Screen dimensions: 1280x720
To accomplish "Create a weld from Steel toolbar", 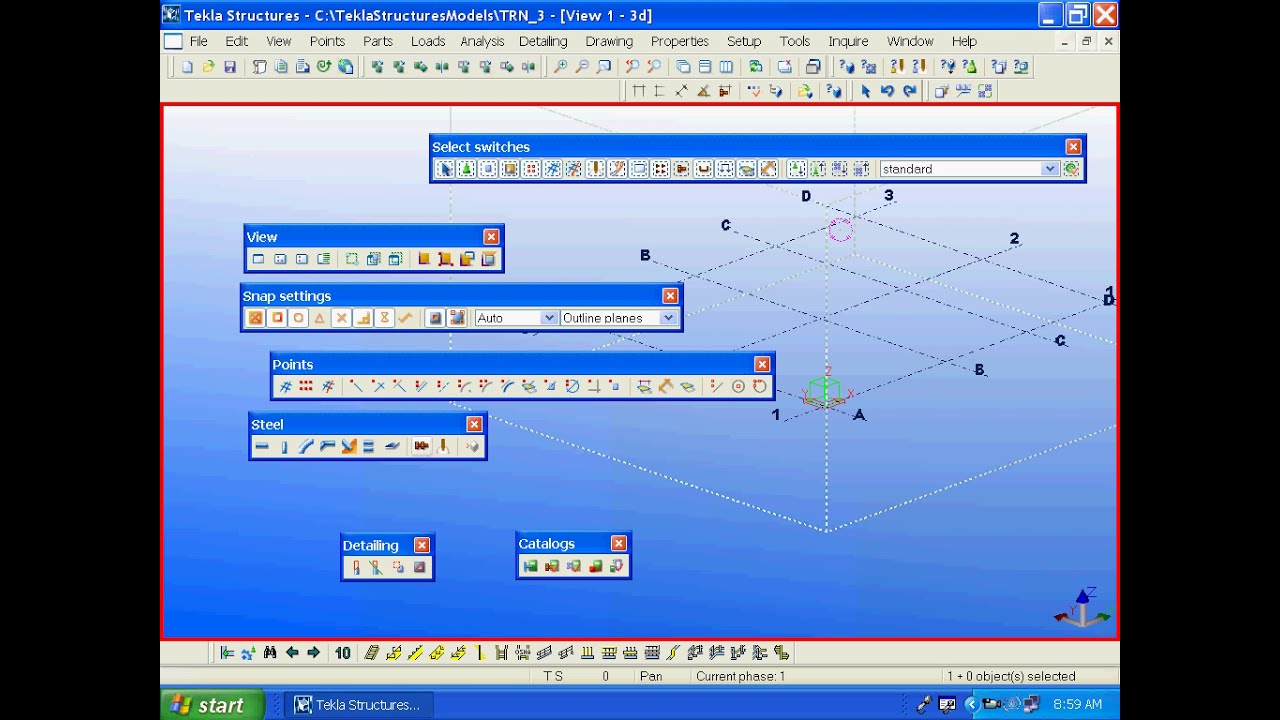I will click(443, 447).
